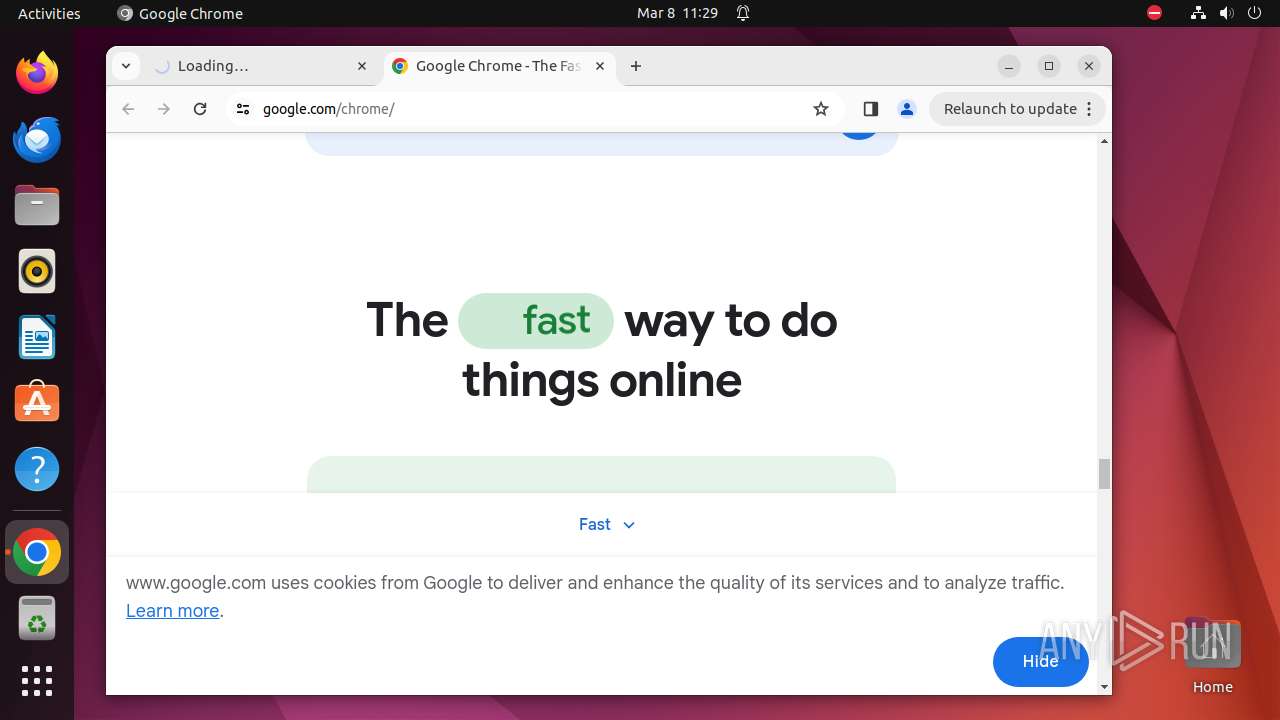Viewport: 1280px width, 720px height.
Task: Switch to Google Chrome - The Fast tab
Action: click(498, 66)
